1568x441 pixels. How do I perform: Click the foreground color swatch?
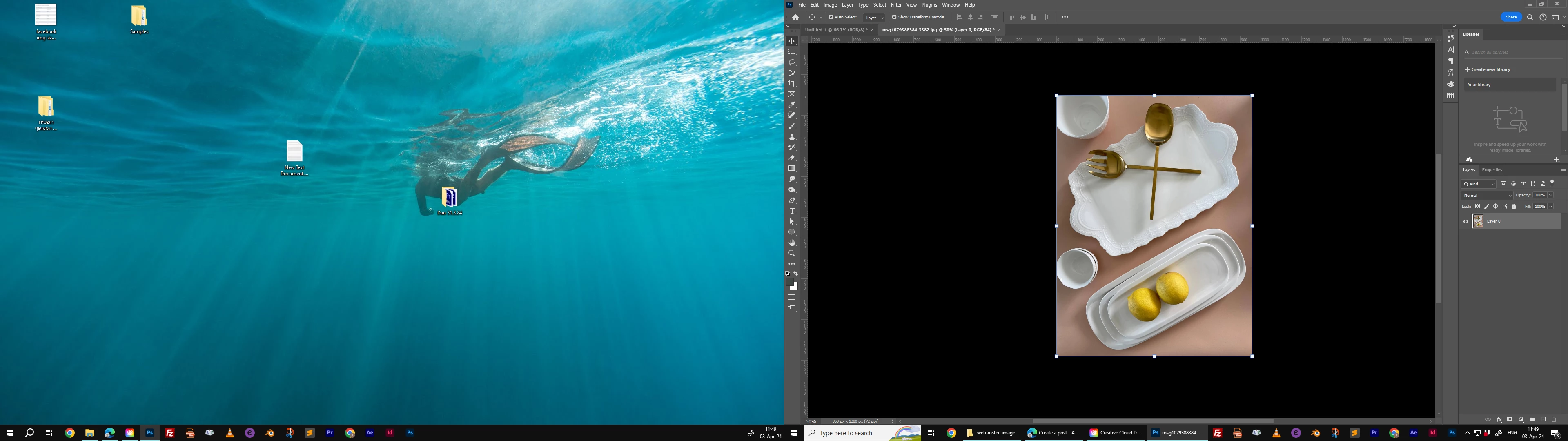(x=789, y=282)
